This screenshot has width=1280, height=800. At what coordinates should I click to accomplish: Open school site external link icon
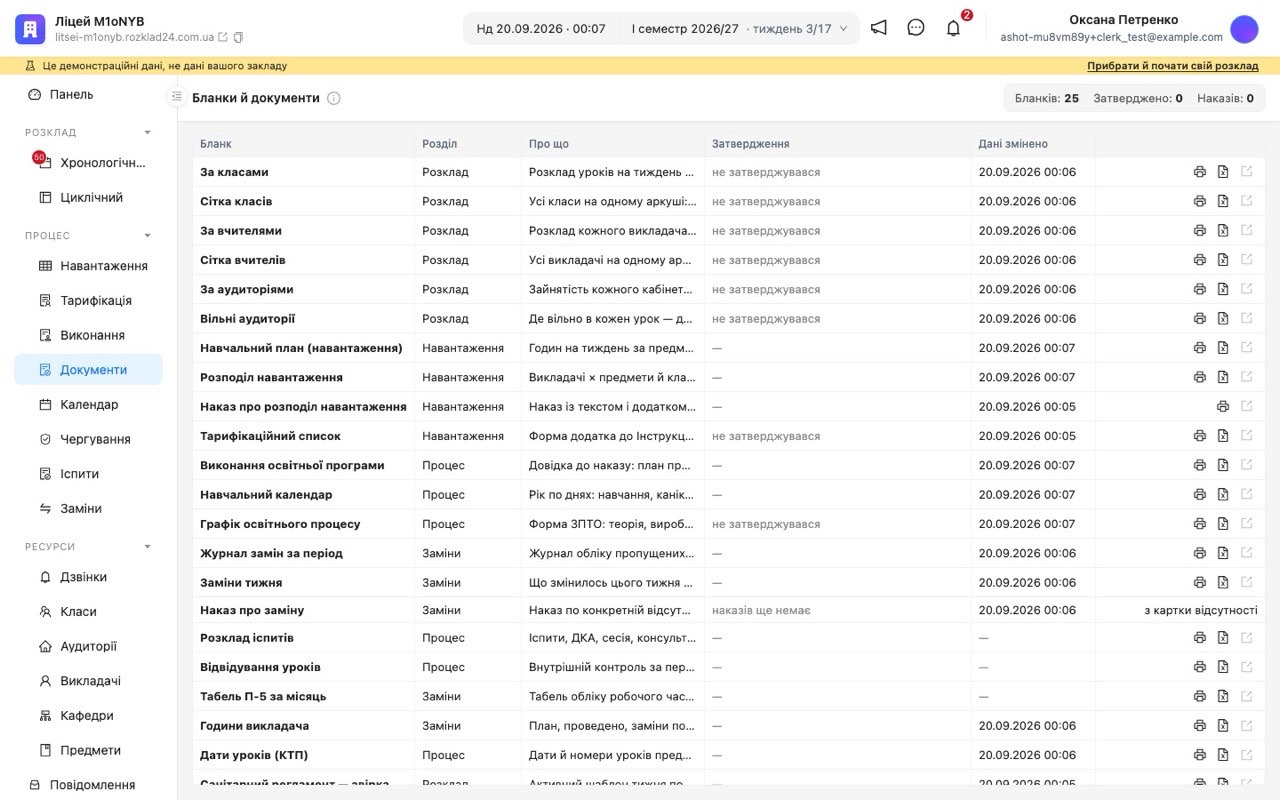223,37
